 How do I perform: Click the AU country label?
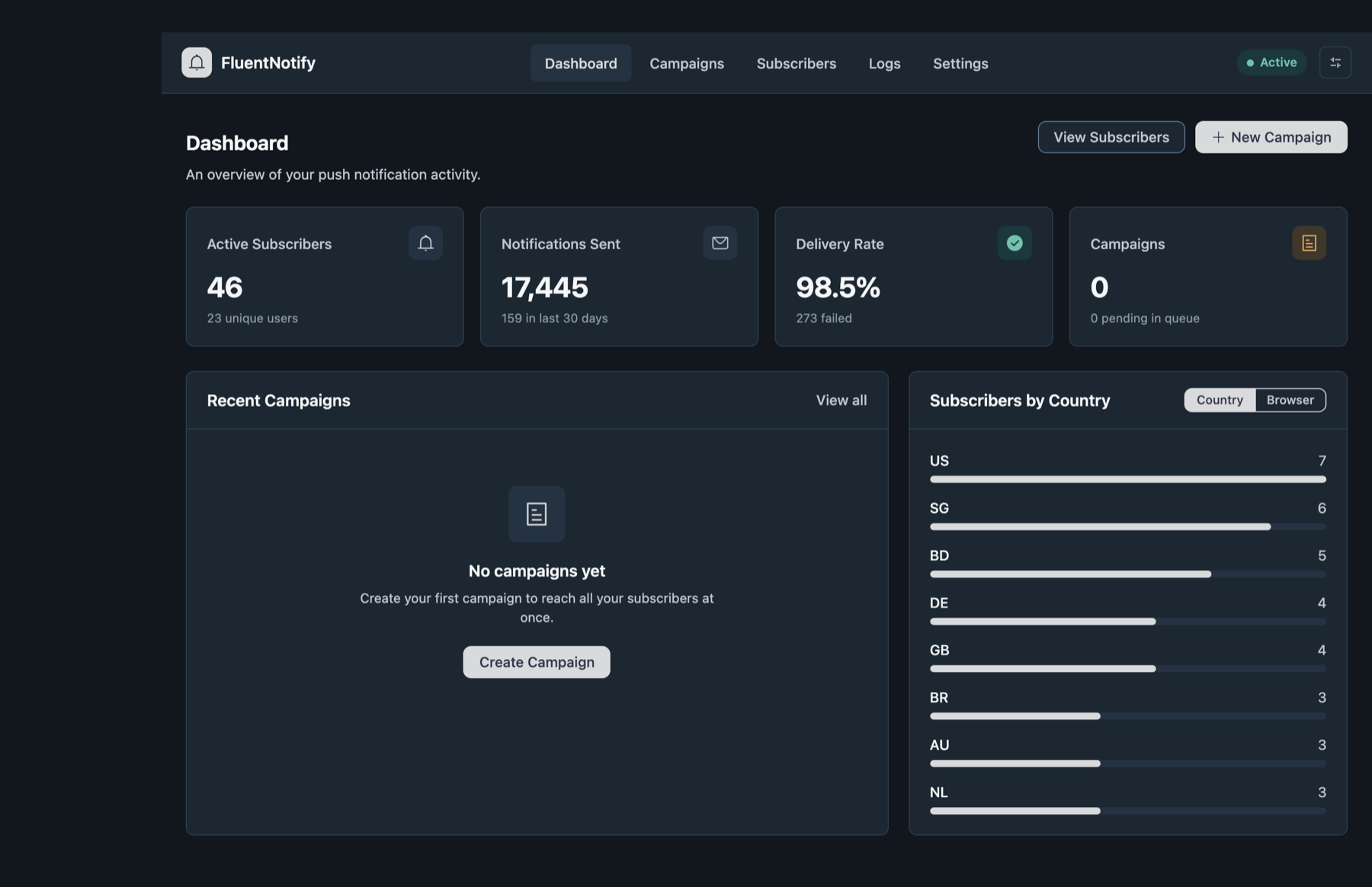[939, 745]
